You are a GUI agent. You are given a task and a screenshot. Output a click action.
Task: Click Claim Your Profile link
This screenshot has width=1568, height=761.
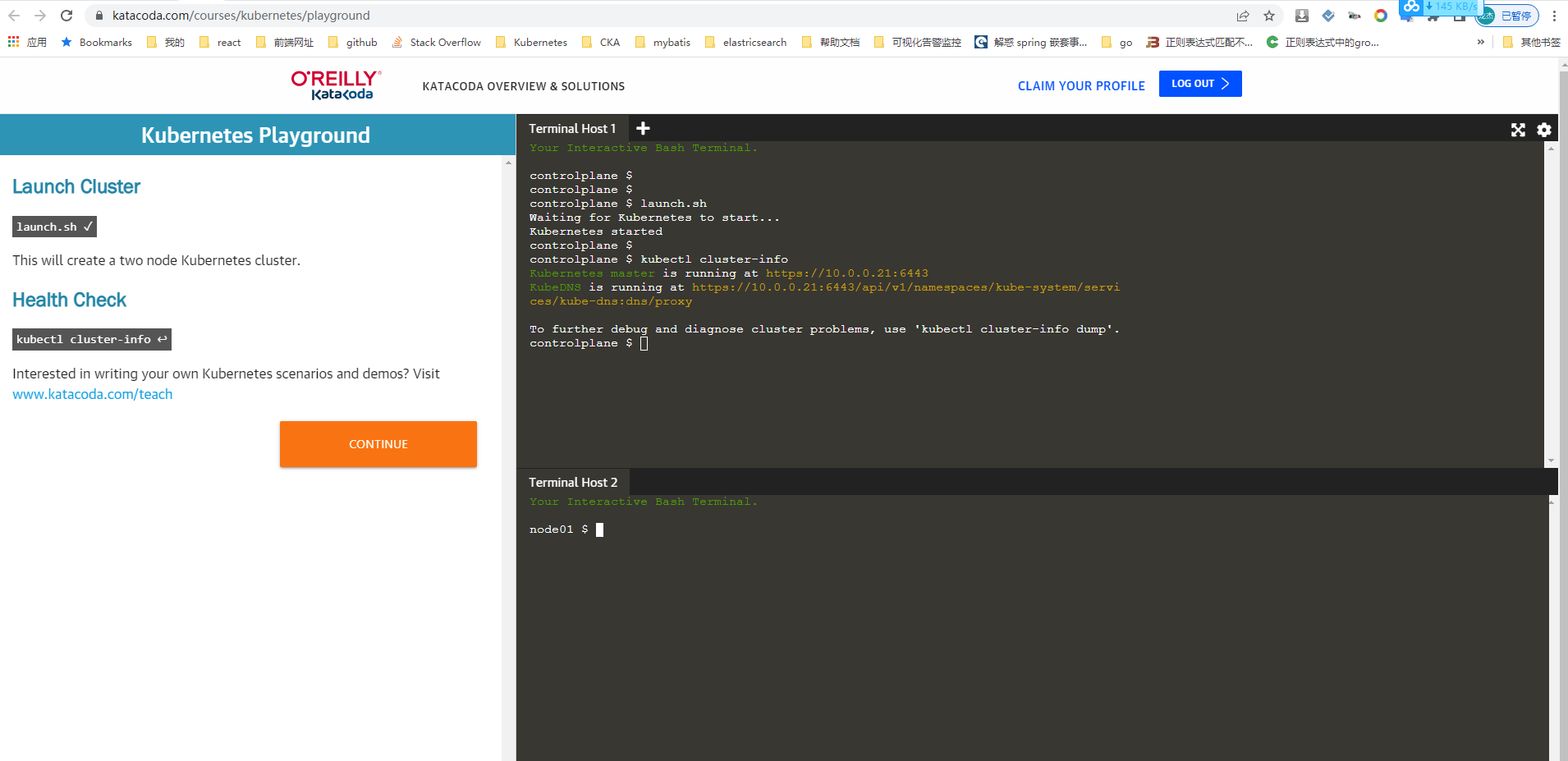[x=1081, y=86]
